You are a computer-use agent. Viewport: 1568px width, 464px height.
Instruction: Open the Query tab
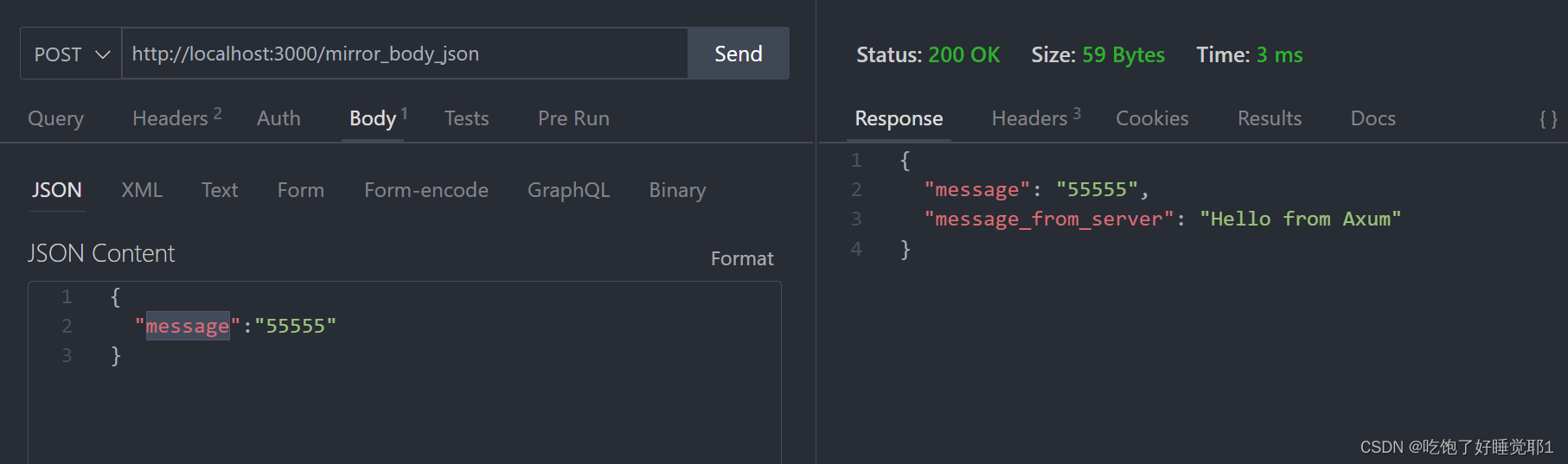pyautogui.click(x=56, y=118)
